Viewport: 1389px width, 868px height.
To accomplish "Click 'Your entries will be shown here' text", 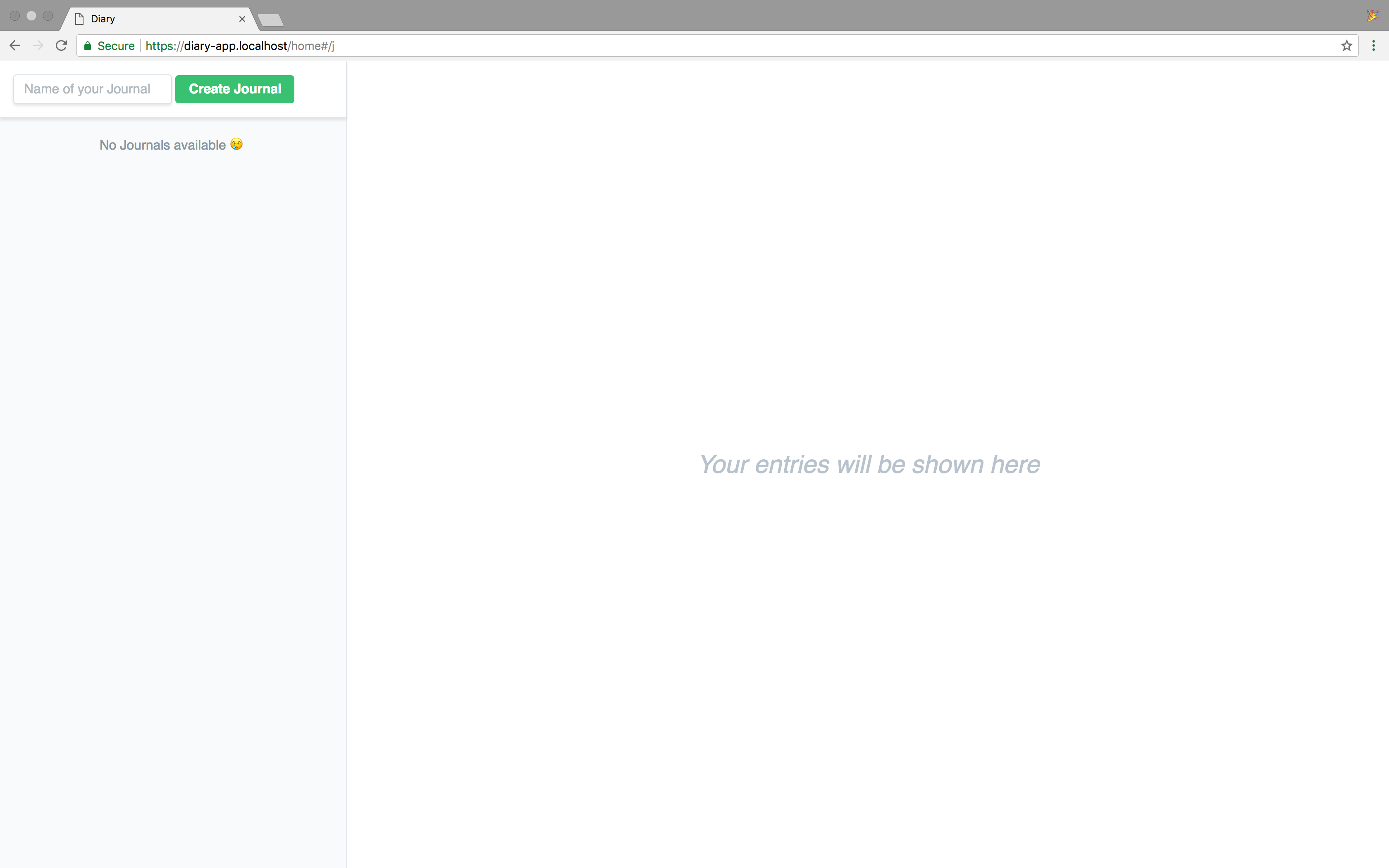I will click(869, 465).
